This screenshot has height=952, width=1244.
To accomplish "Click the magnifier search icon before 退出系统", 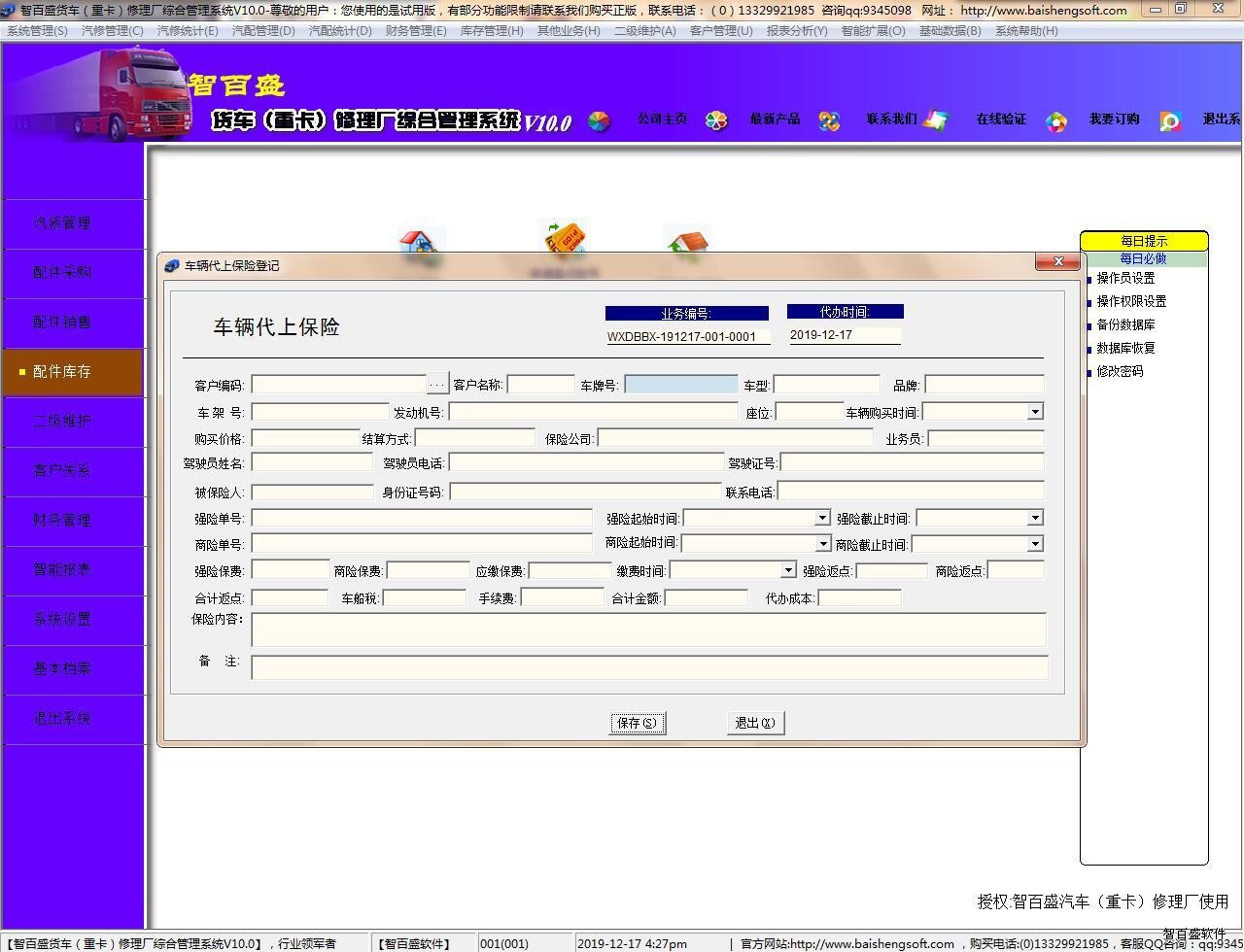I will [x=1170, y=121].
